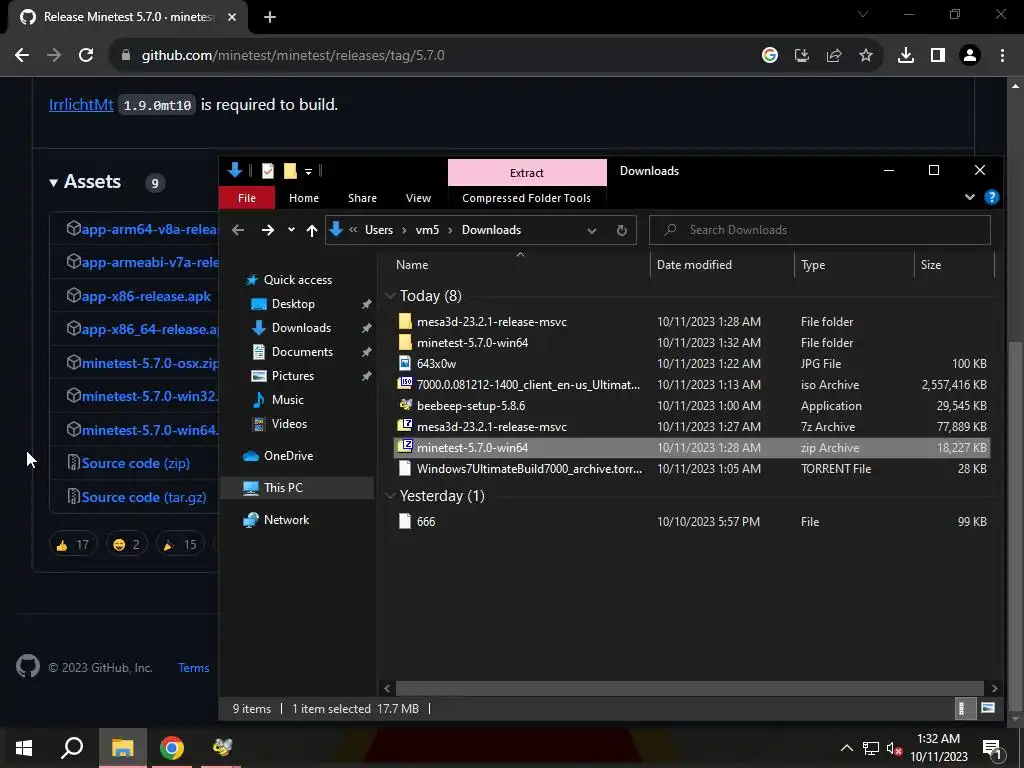The height and width of the screenshot is (768, 1024).
Task: Open Terms link in GitHub footer
Action: pos(194,667)
